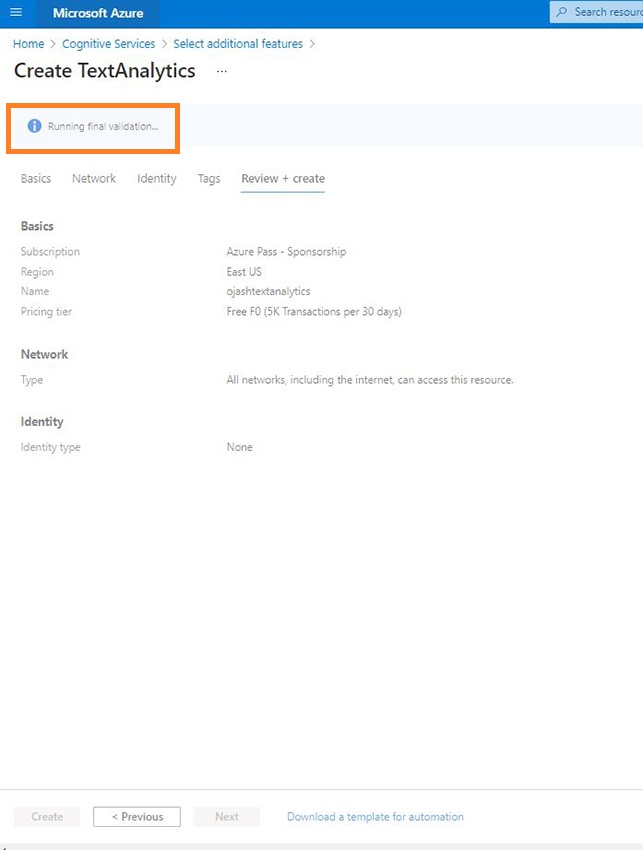The image size is (643, 850).
Task: Open Cognitive Services breadcrumb
Action: click(108, 44)
